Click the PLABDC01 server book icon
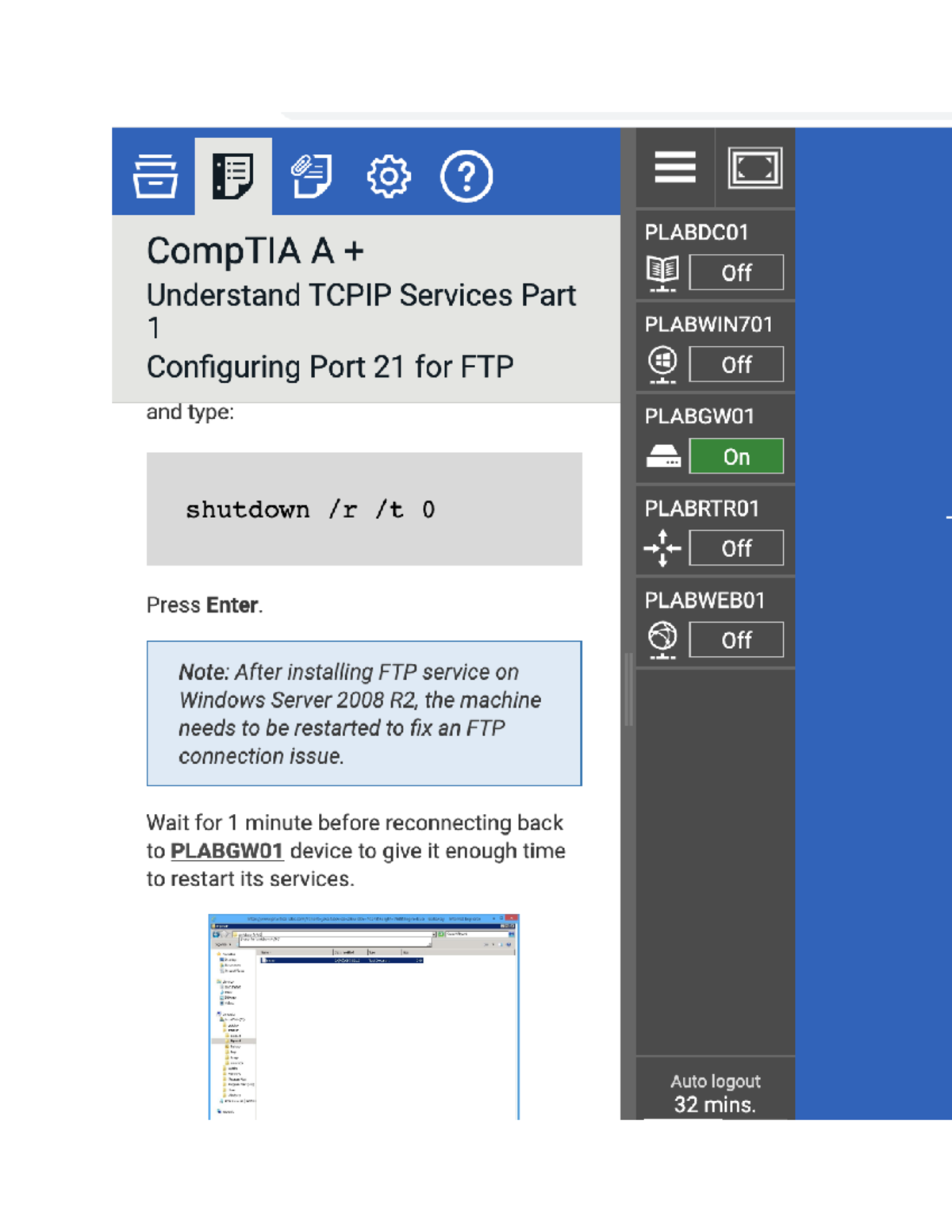 tap(662, 273)
